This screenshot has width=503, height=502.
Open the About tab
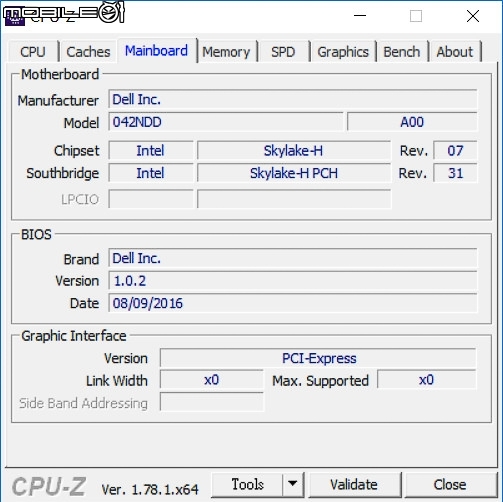pyautogui.click(x=455, y=52)
